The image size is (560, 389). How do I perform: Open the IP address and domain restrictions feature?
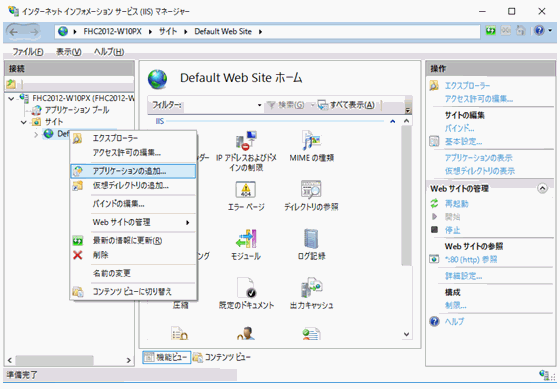(246, 151)
